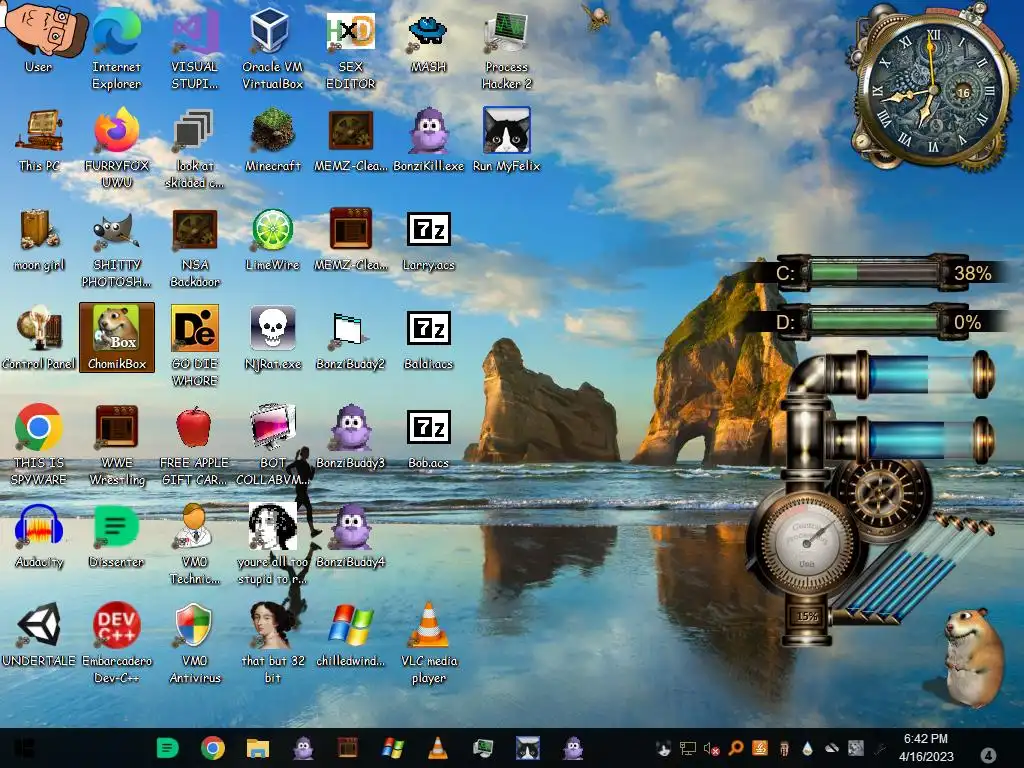Open the Run MyFelix cat icon
Viewport: 1024px width, 768px height.
[507, 140]
